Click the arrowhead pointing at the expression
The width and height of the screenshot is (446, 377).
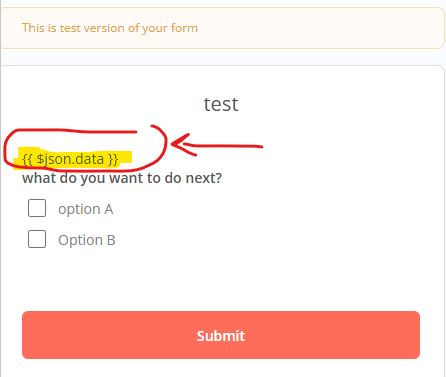click(x=180, y=144)
